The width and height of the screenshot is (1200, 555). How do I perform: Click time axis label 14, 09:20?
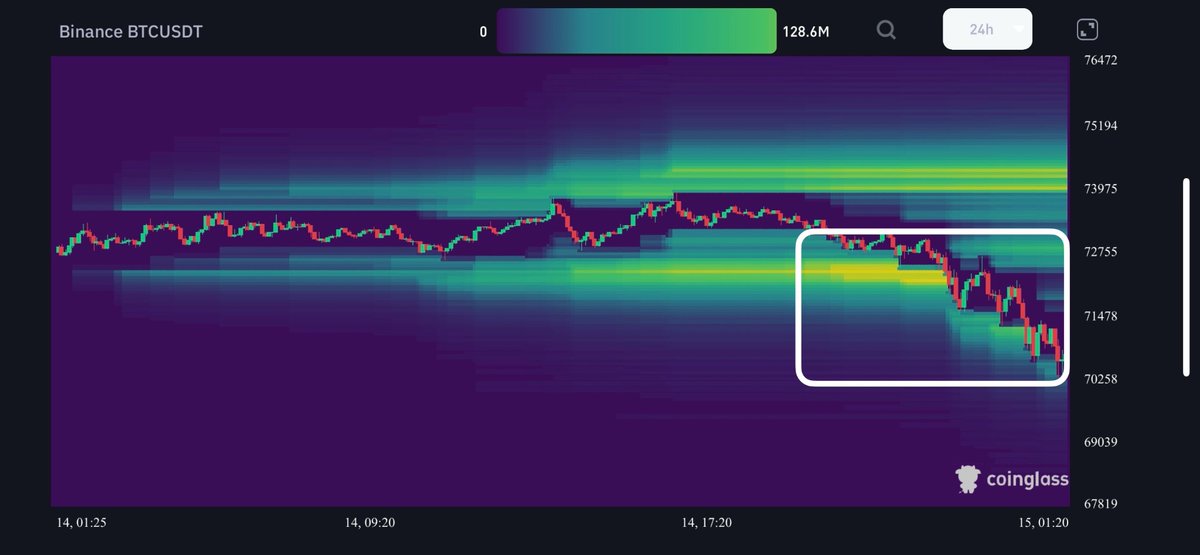click(371, 522)
